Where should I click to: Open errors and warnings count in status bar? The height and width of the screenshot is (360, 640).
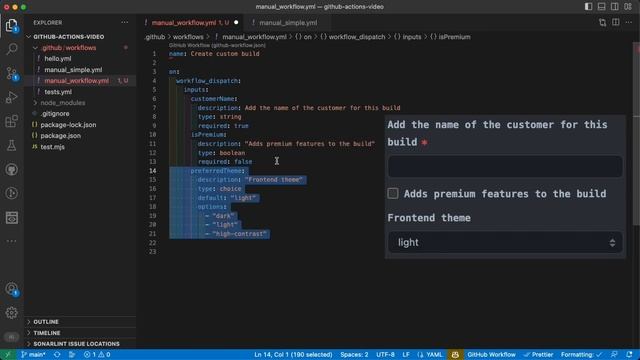click(97, 354)
